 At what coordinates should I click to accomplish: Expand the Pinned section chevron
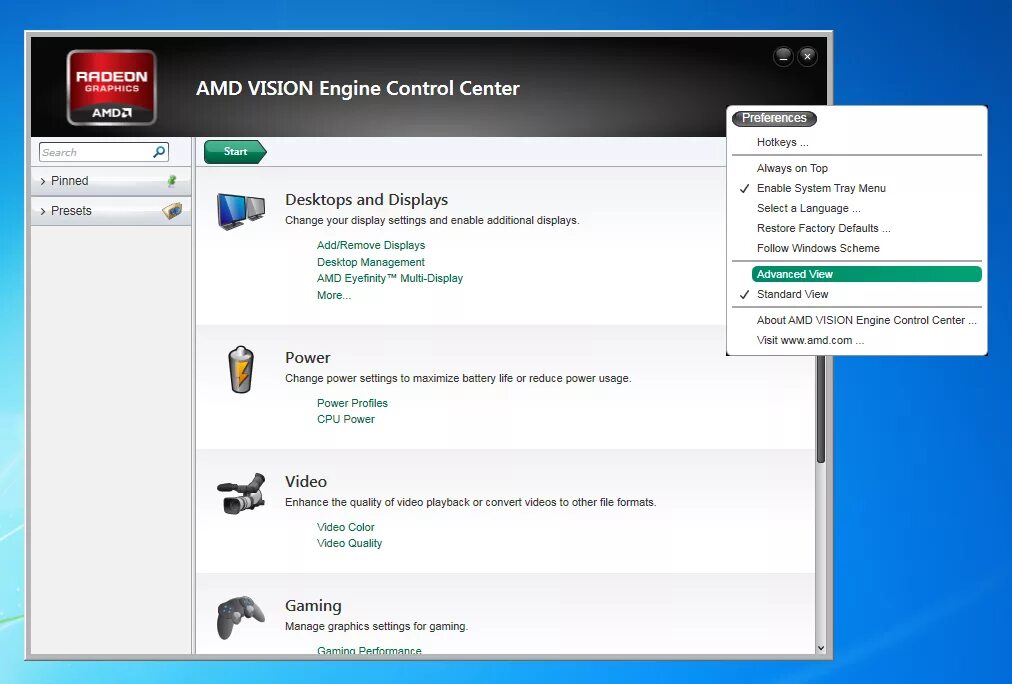click(x=43, y=181)
